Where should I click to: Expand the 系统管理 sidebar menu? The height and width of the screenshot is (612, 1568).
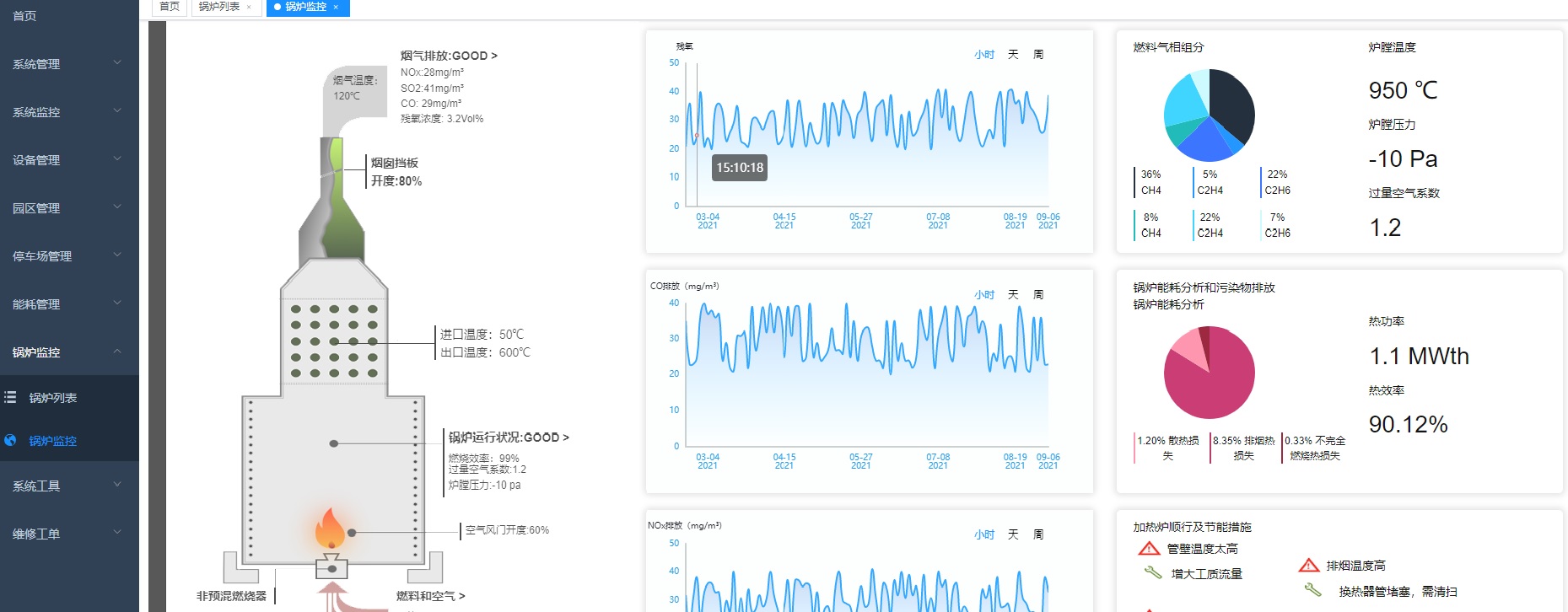pyautogui.click(x=67, y=63)
